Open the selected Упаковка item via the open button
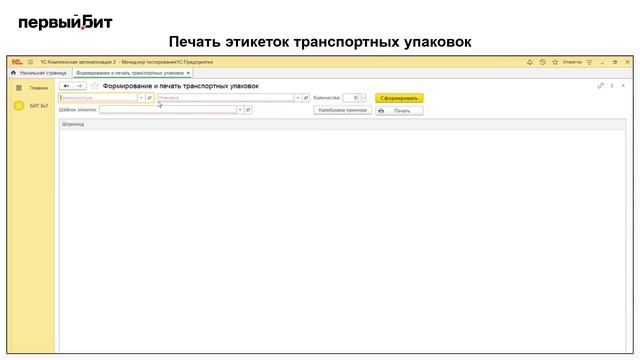 306,98
